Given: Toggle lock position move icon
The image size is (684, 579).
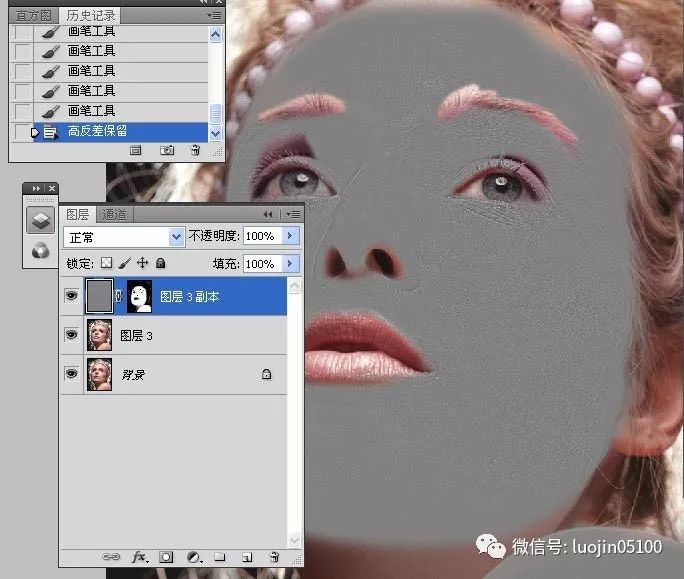Looking at the screenshot, I should point(142,263).
